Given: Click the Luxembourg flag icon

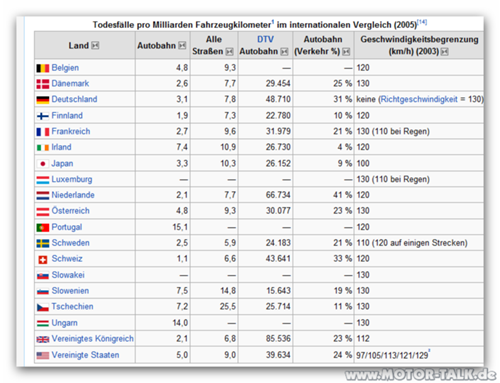Looking at the screenshot, I should pos(43,180).
